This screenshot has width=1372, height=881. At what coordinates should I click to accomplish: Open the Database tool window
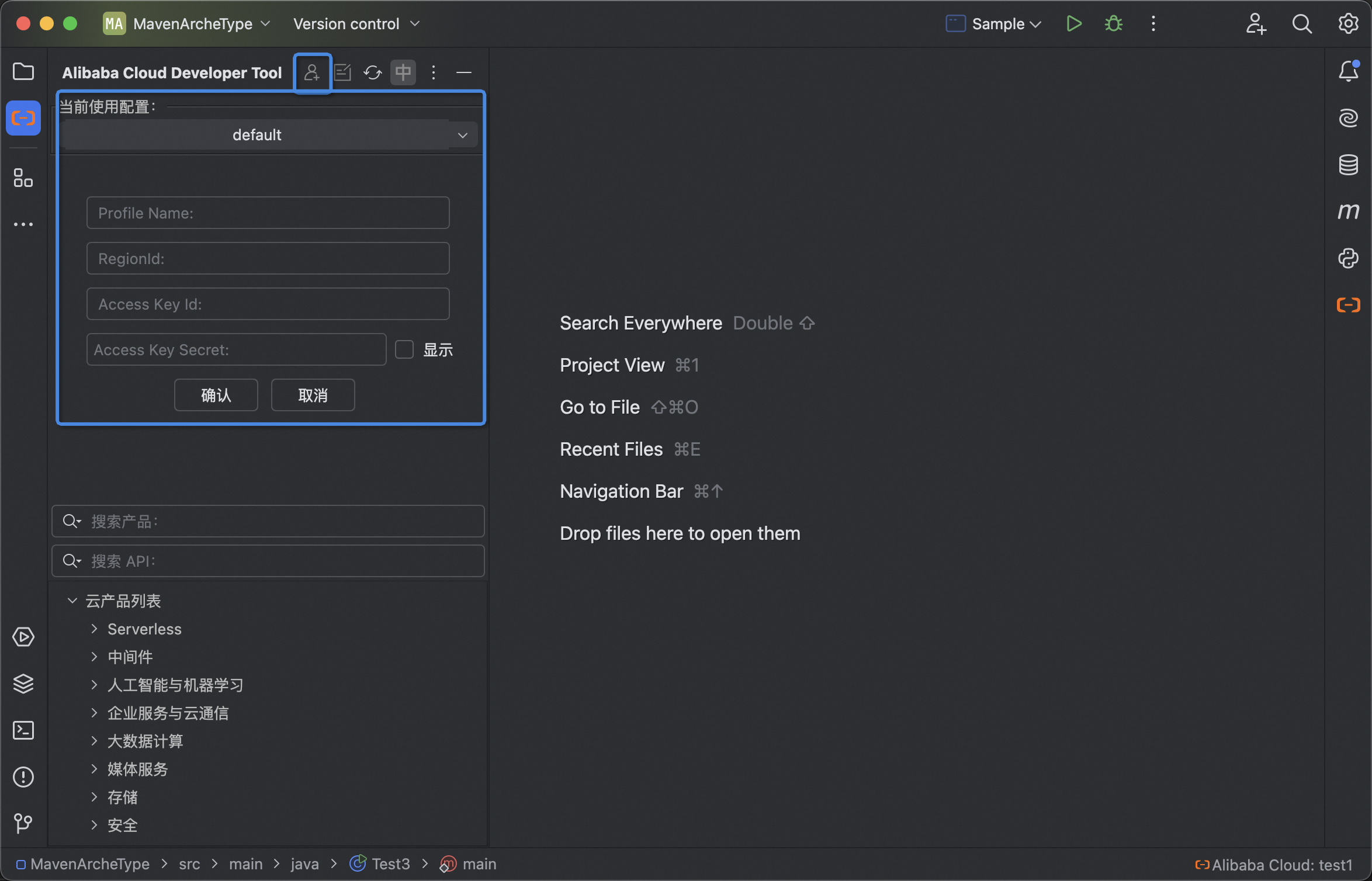pyautogui.click(x=1349, y=165)
